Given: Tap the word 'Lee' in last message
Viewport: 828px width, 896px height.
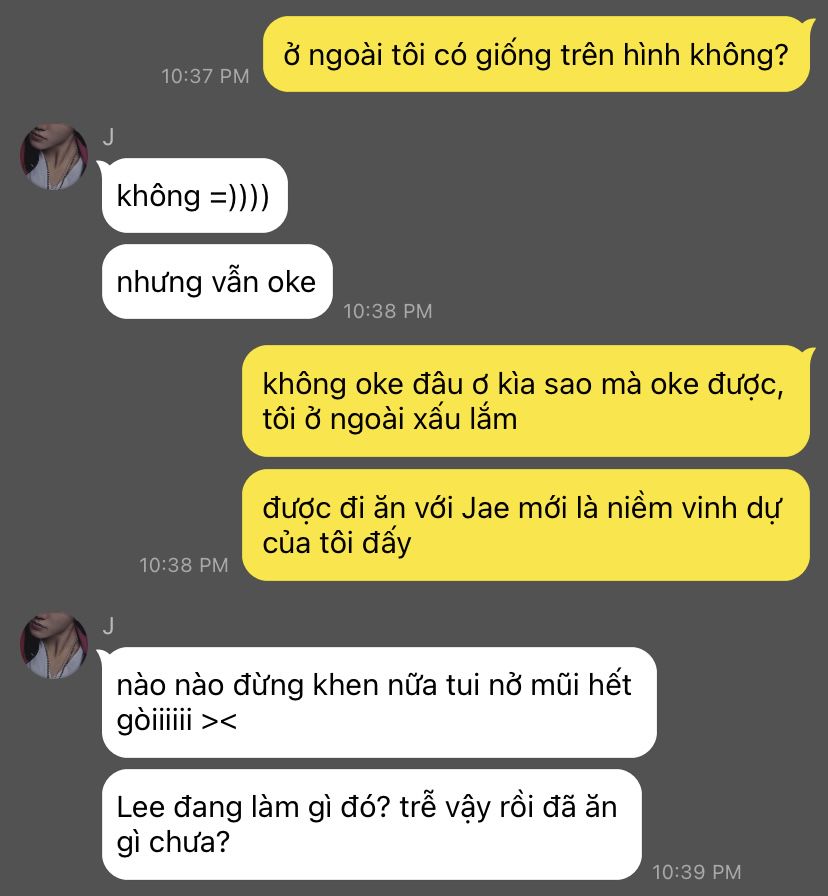Looking at the screenshot, I should click(140, 807).
